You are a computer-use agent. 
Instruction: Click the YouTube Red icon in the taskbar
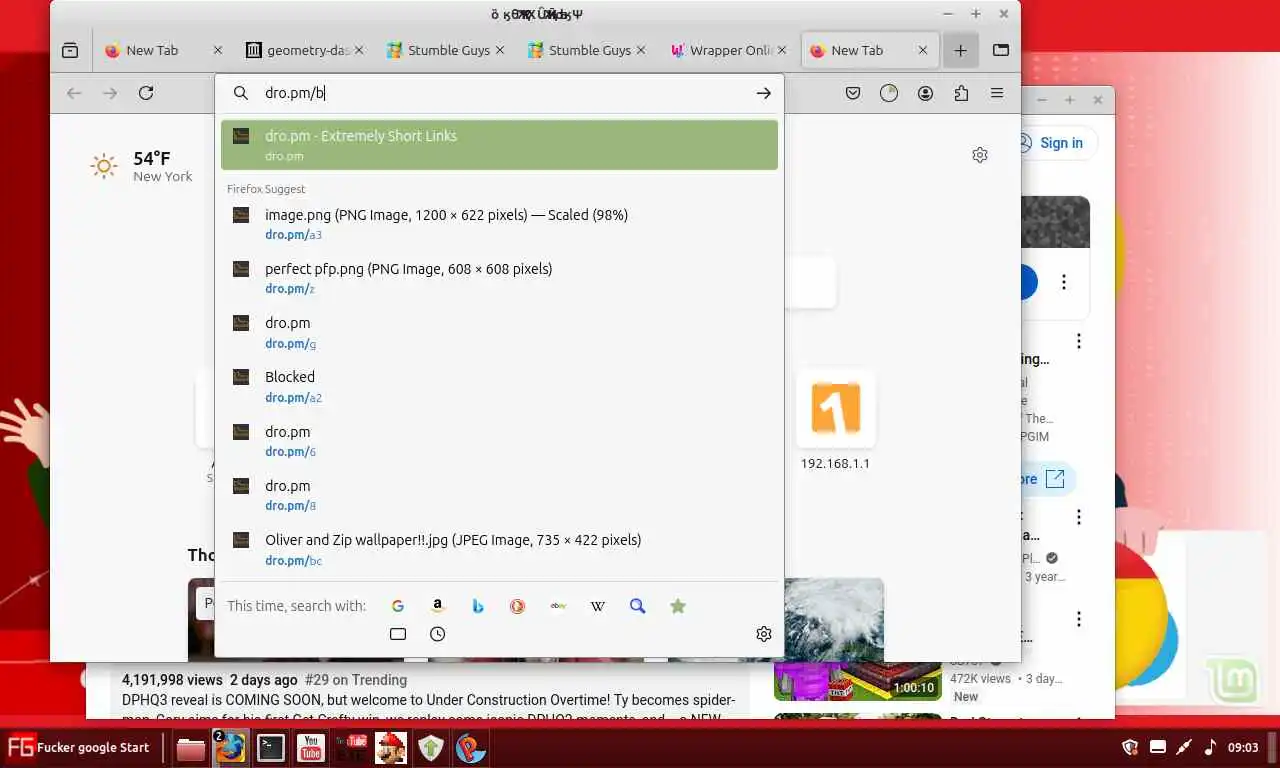coord(351,748)
